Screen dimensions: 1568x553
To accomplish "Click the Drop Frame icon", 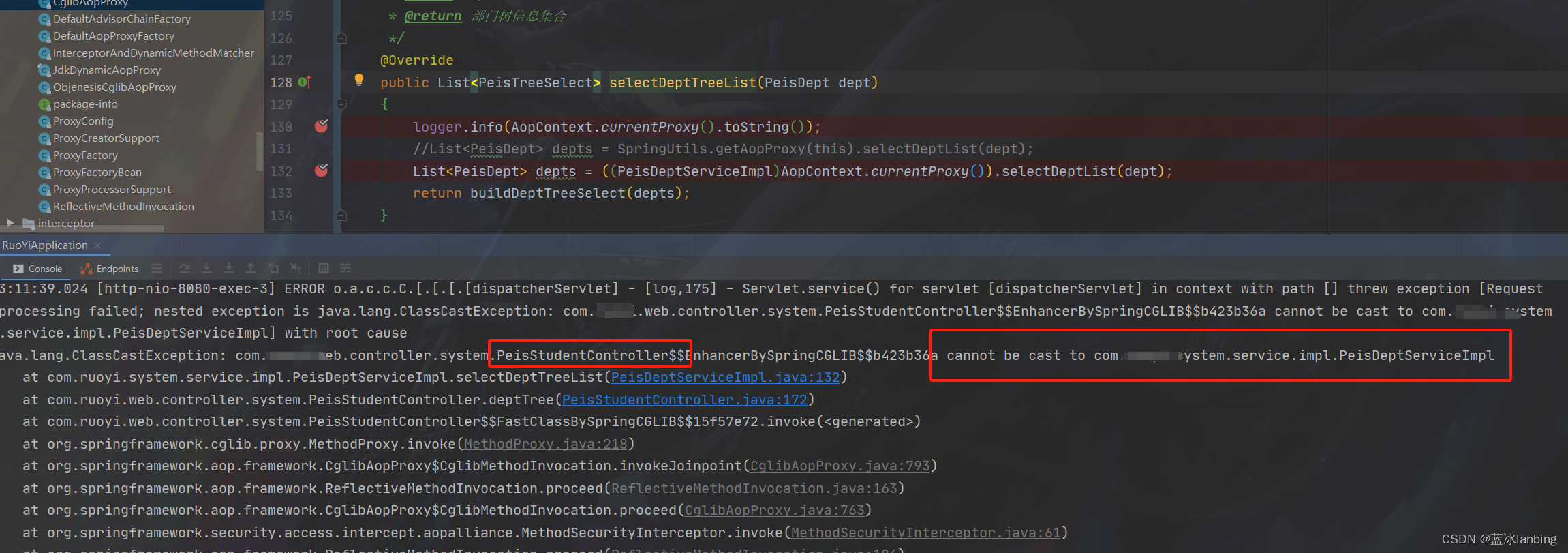I will point(273,268).
